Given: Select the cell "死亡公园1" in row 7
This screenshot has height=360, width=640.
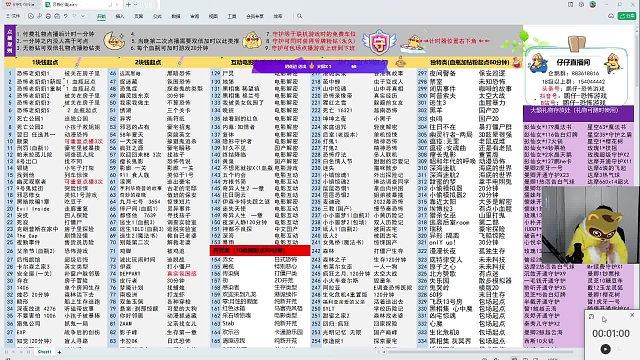Looking at the screenshot, I should point(30,119).
